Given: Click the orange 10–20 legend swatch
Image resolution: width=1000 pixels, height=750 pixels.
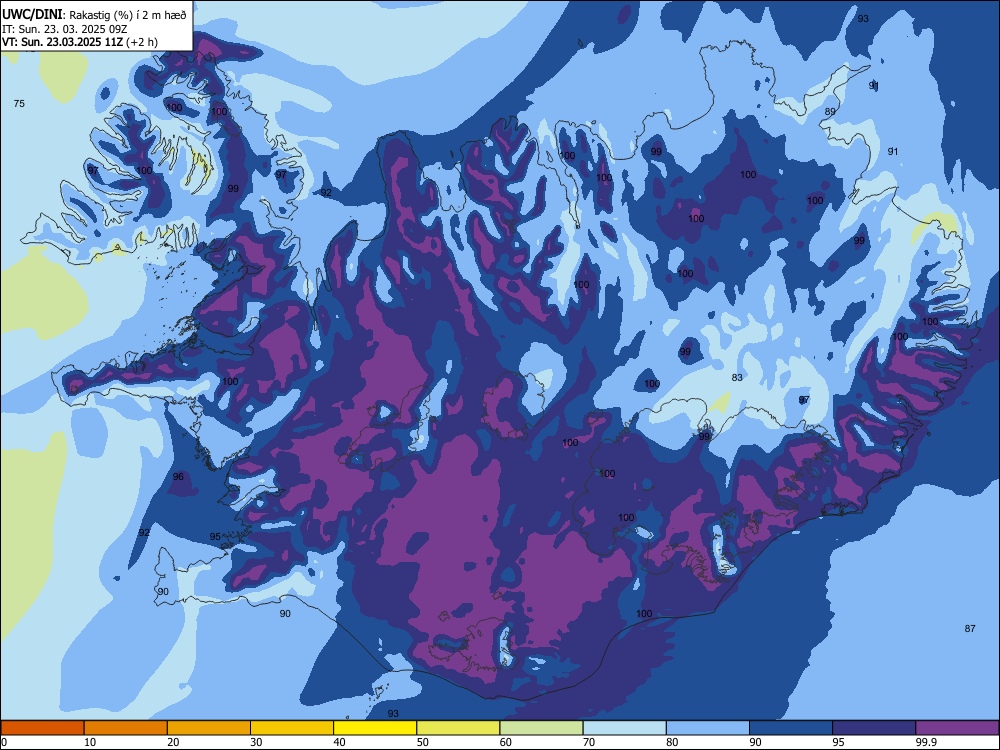Looking at the screenshot, I should click(126, 728).
